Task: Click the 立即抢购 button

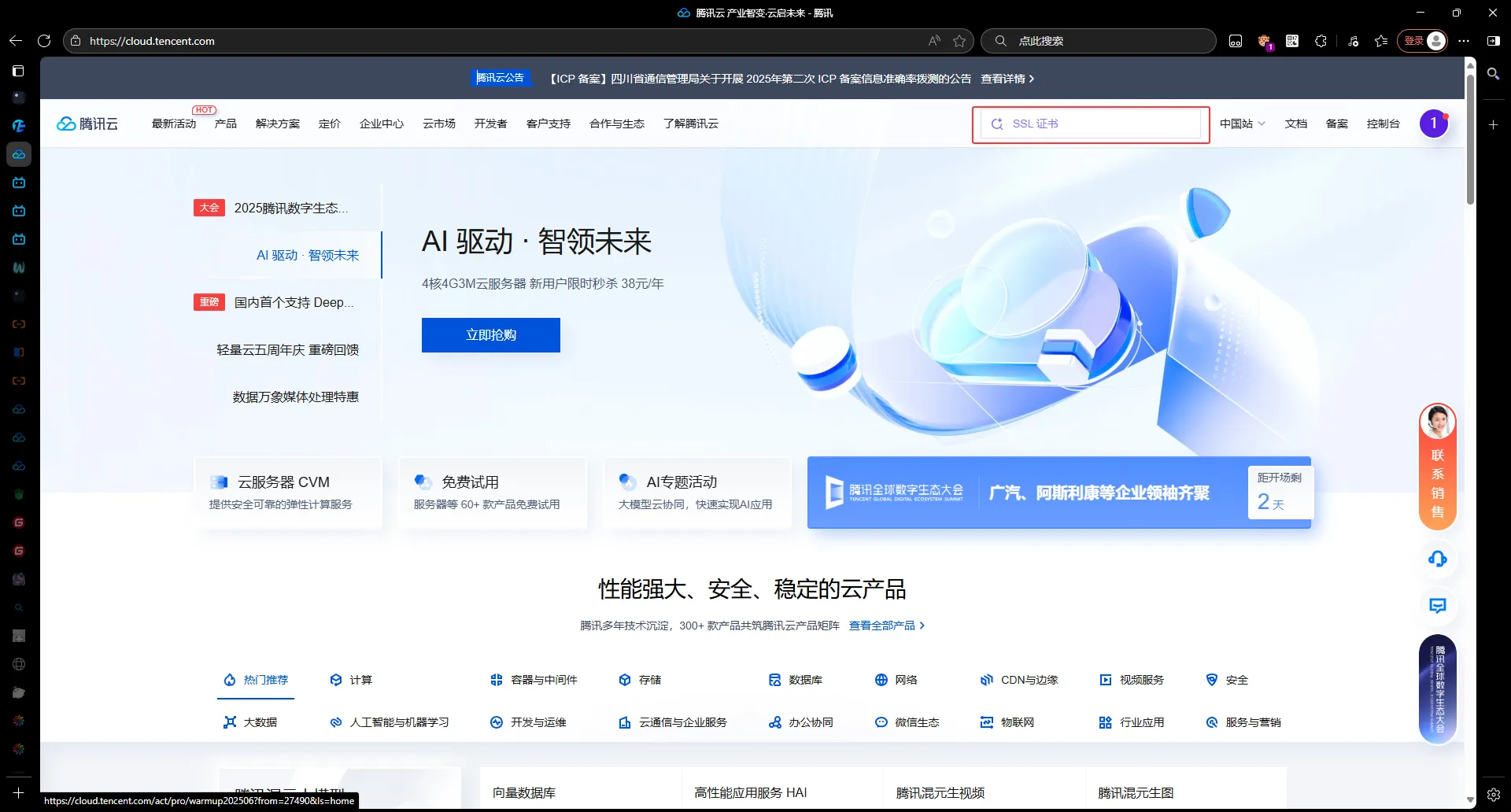Action: [490, 335]
